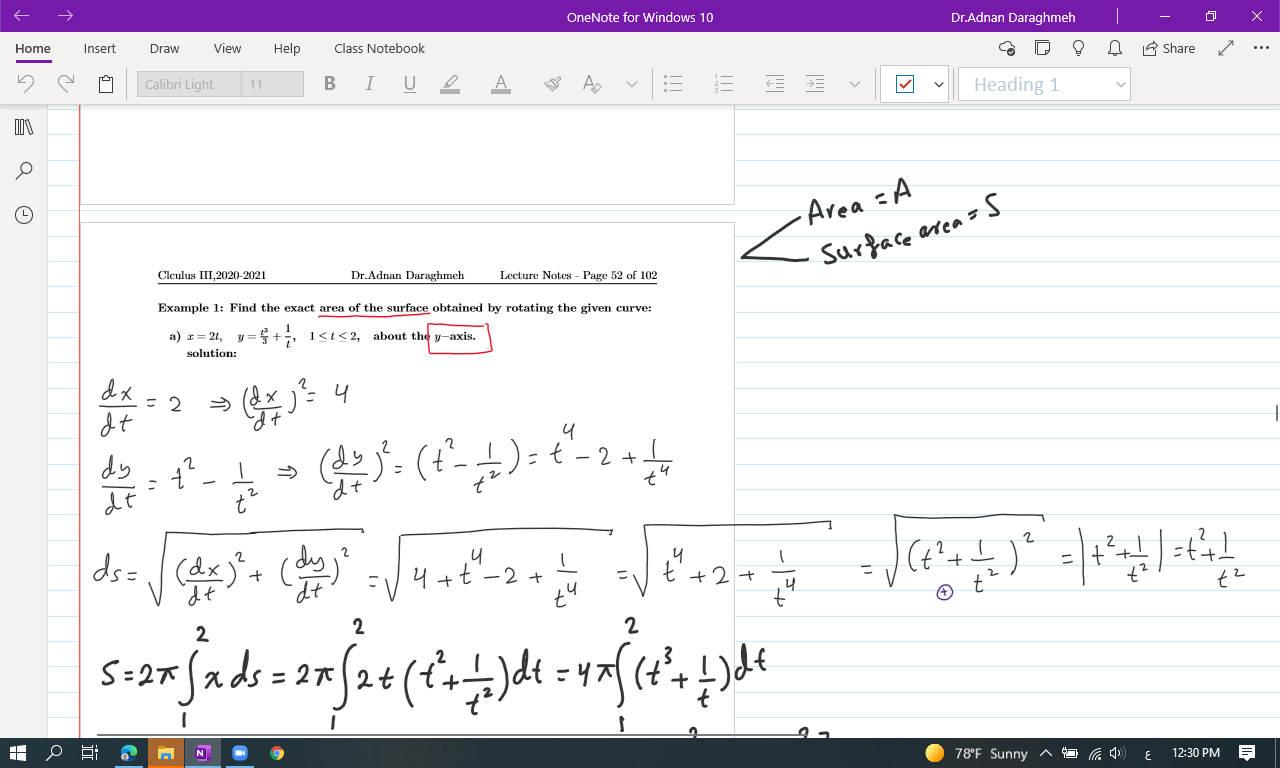Apply a bulleted list
The height and width of the screenshot is (768, 1280).
tap(674, 84)
